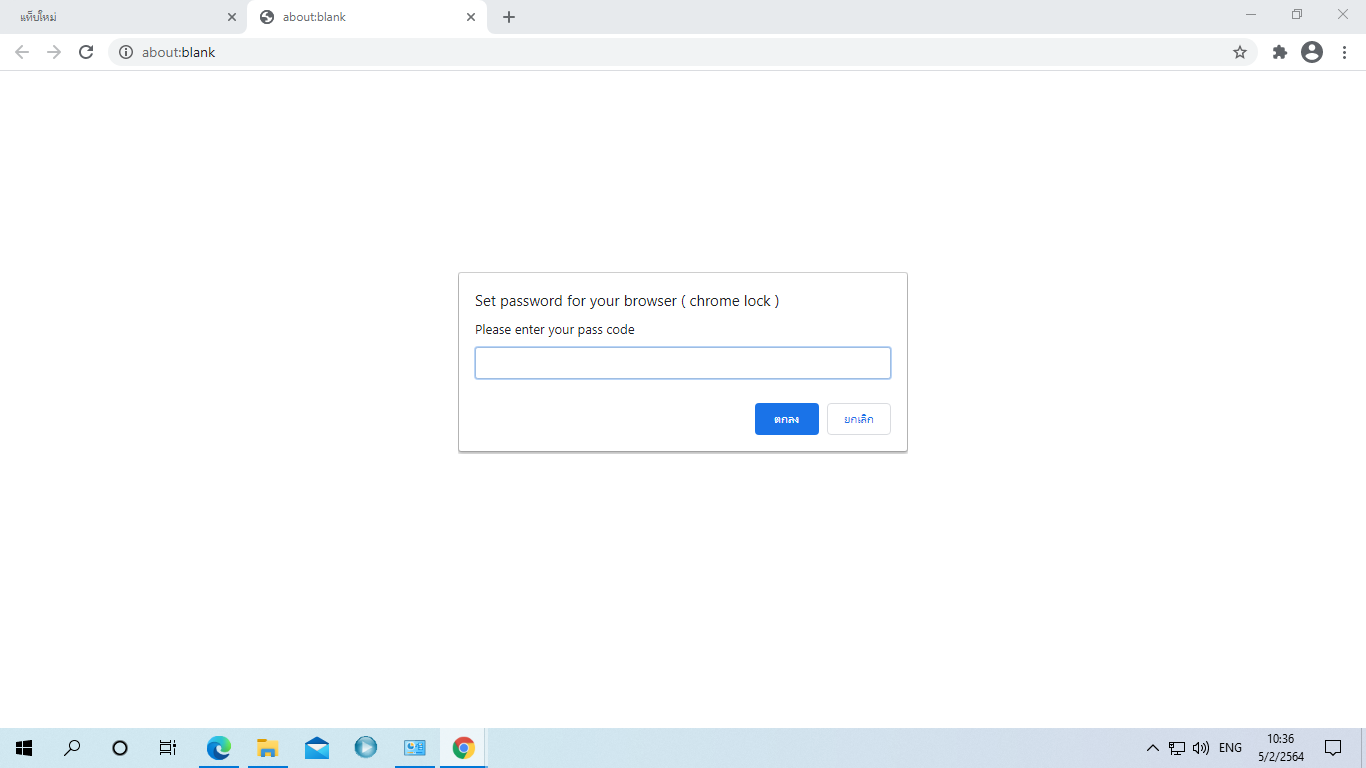The width and height of the screenshot is (1366, 768).
Task: Close the แท็บใหม่ tab
Action: [x=232, y=17]
